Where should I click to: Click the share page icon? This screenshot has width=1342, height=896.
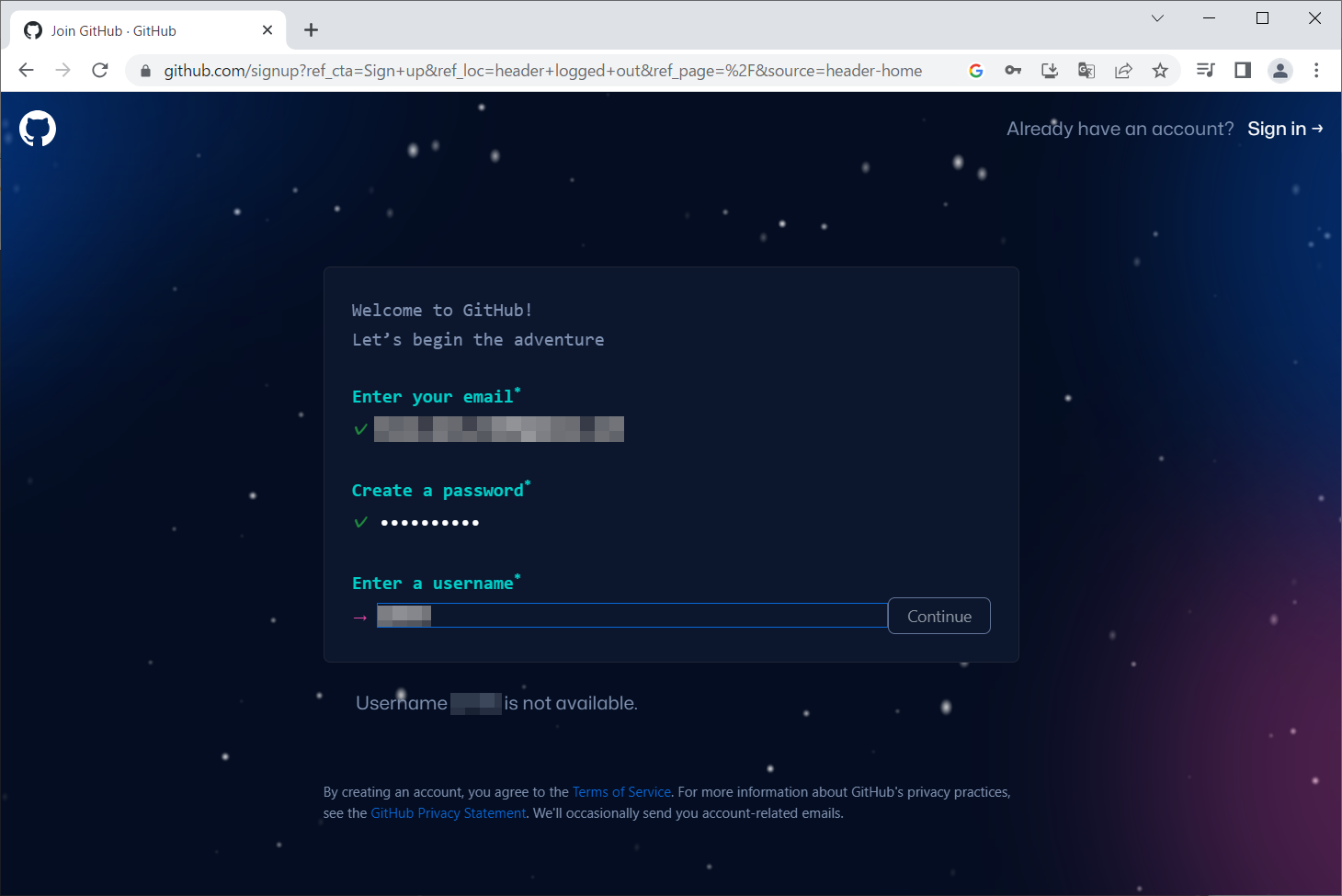tap(1123, 71)
